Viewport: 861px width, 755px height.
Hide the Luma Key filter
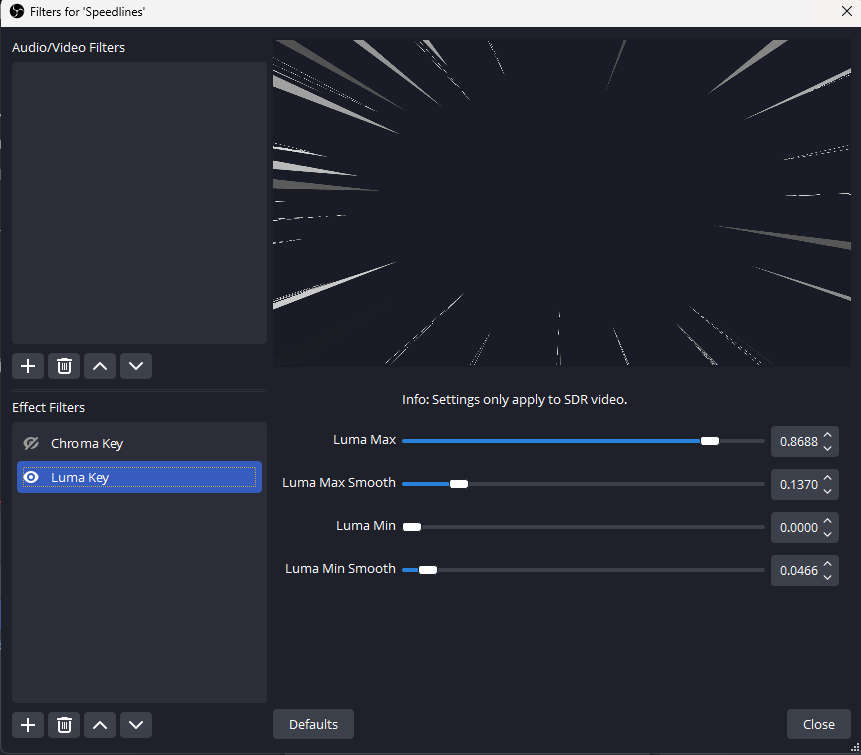click(x=30, y=477)
